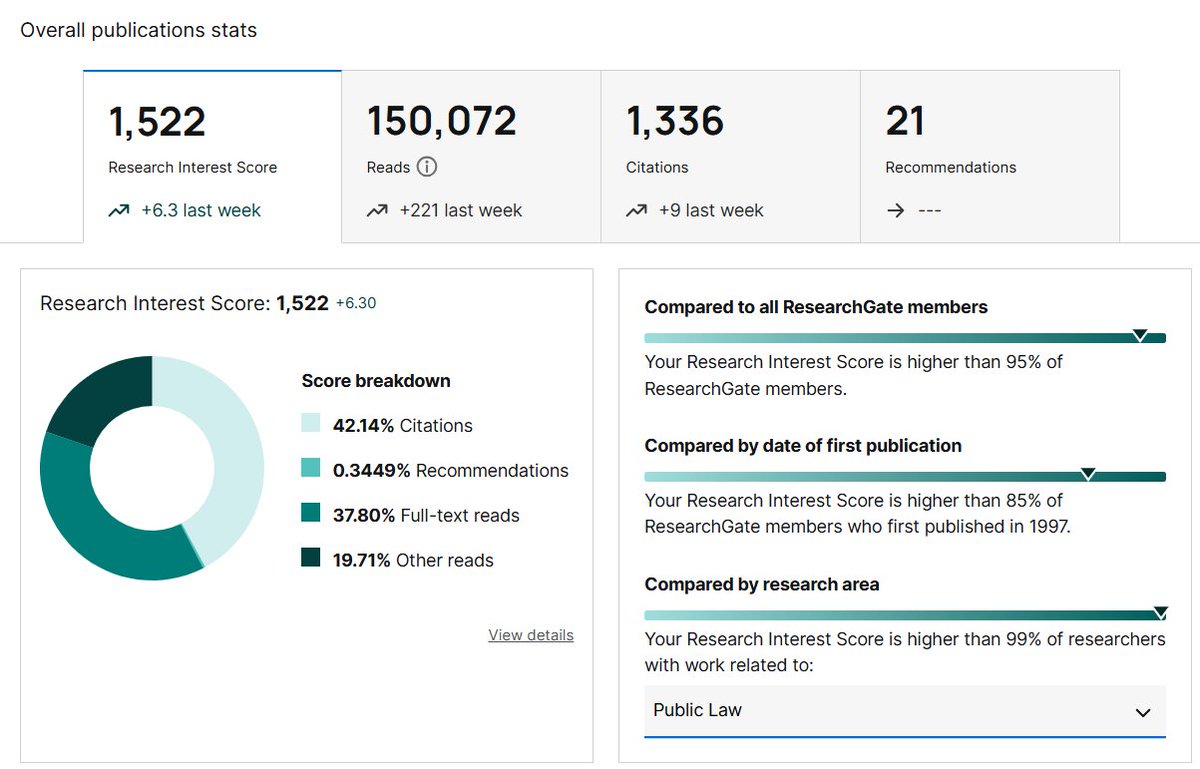This screenshot has width=1200, height=769.
Task: Click the Full-text reads legend swatch
Action: pos(311,514)
